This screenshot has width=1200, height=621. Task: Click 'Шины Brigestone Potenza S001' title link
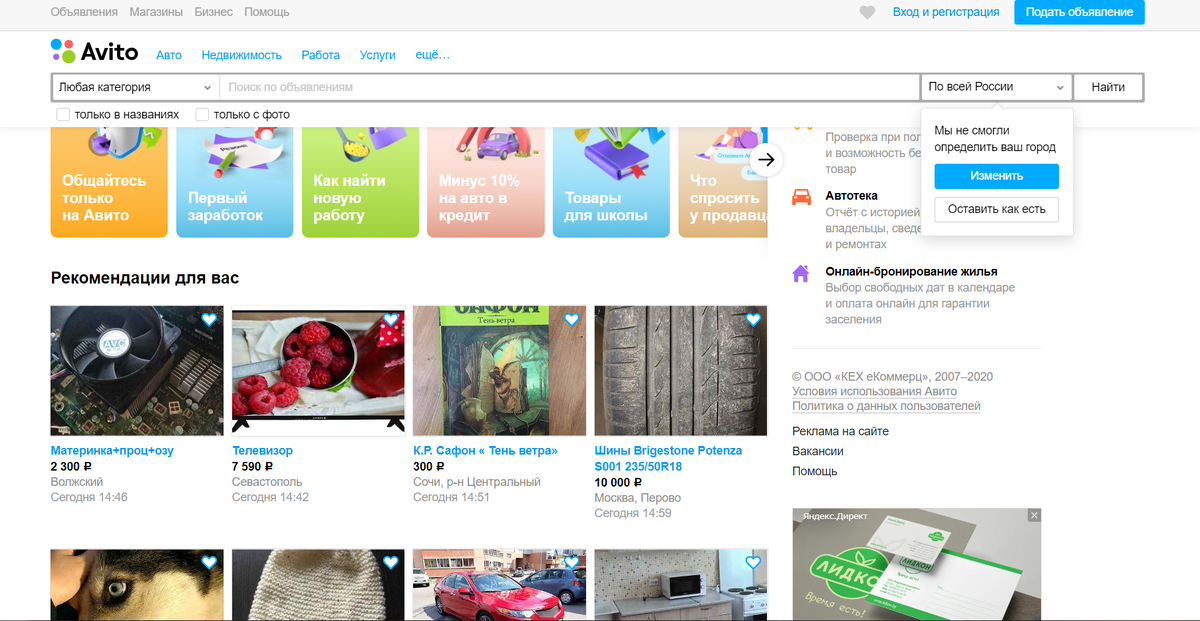pyautogui.click(x=668, y=458)
